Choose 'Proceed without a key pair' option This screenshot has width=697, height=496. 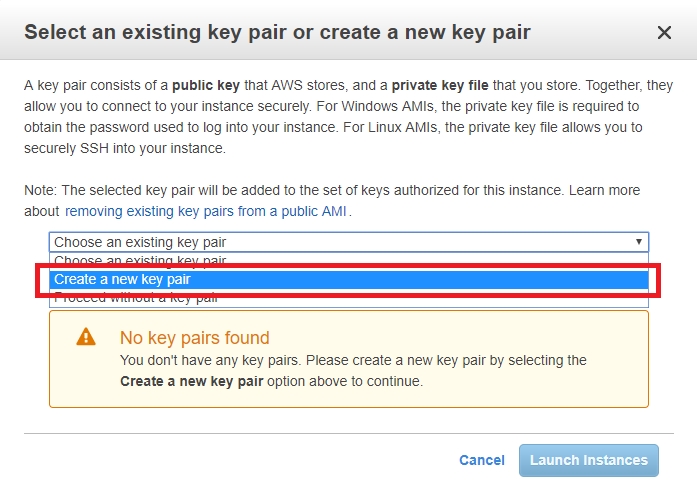point(349,300)
